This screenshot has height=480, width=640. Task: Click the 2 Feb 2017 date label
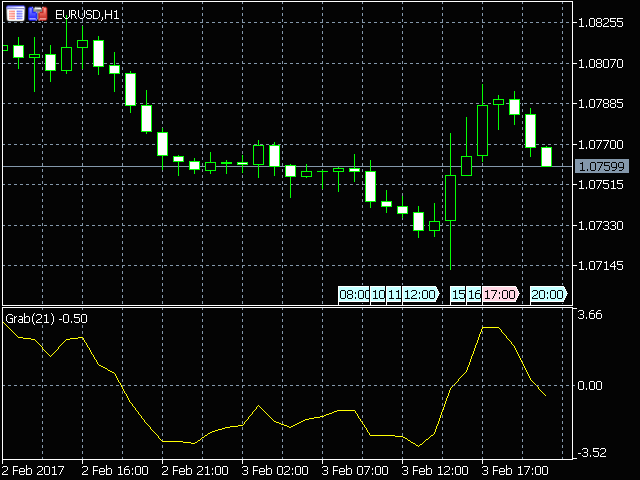[33, 471]
